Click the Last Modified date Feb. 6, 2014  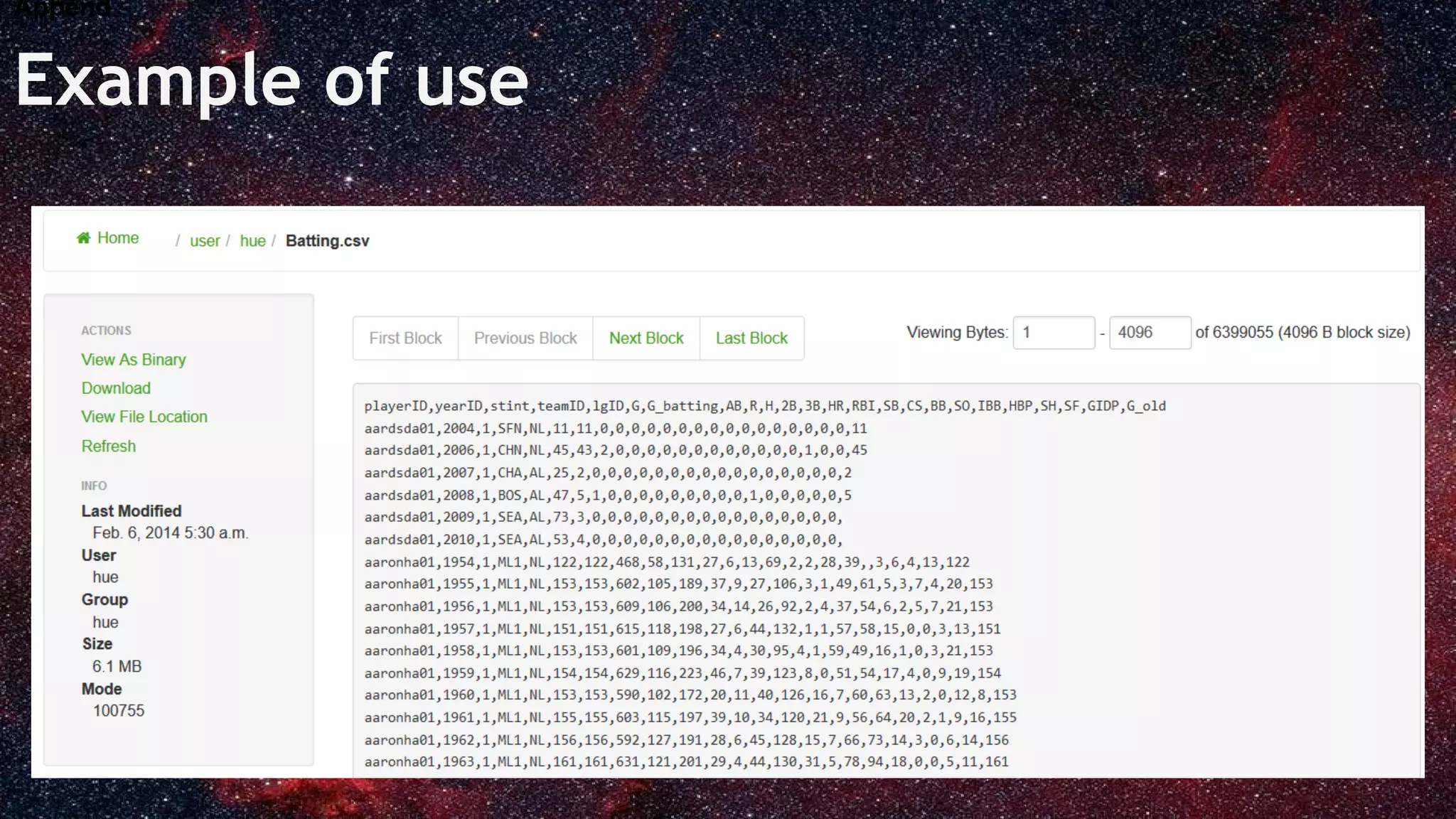point(171,533)
